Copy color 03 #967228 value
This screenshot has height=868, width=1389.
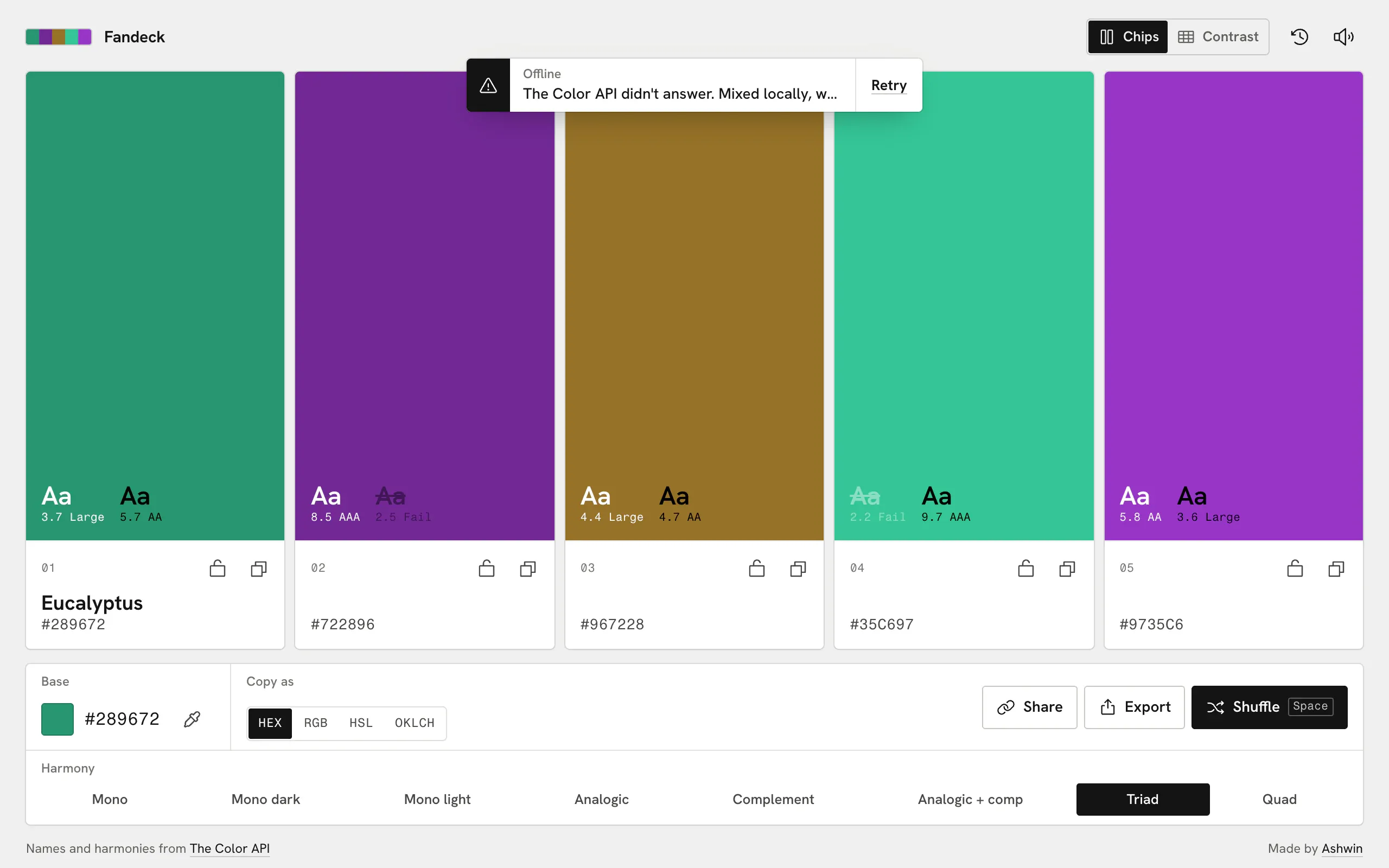[x=798, y=569]
